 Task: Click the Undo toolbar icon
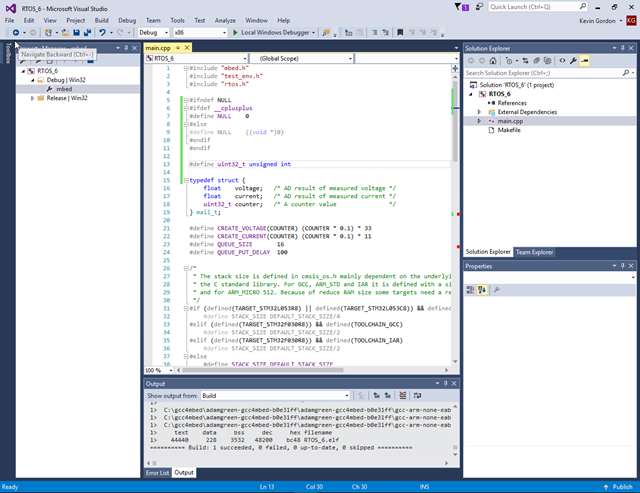click(x=104, y=33)
